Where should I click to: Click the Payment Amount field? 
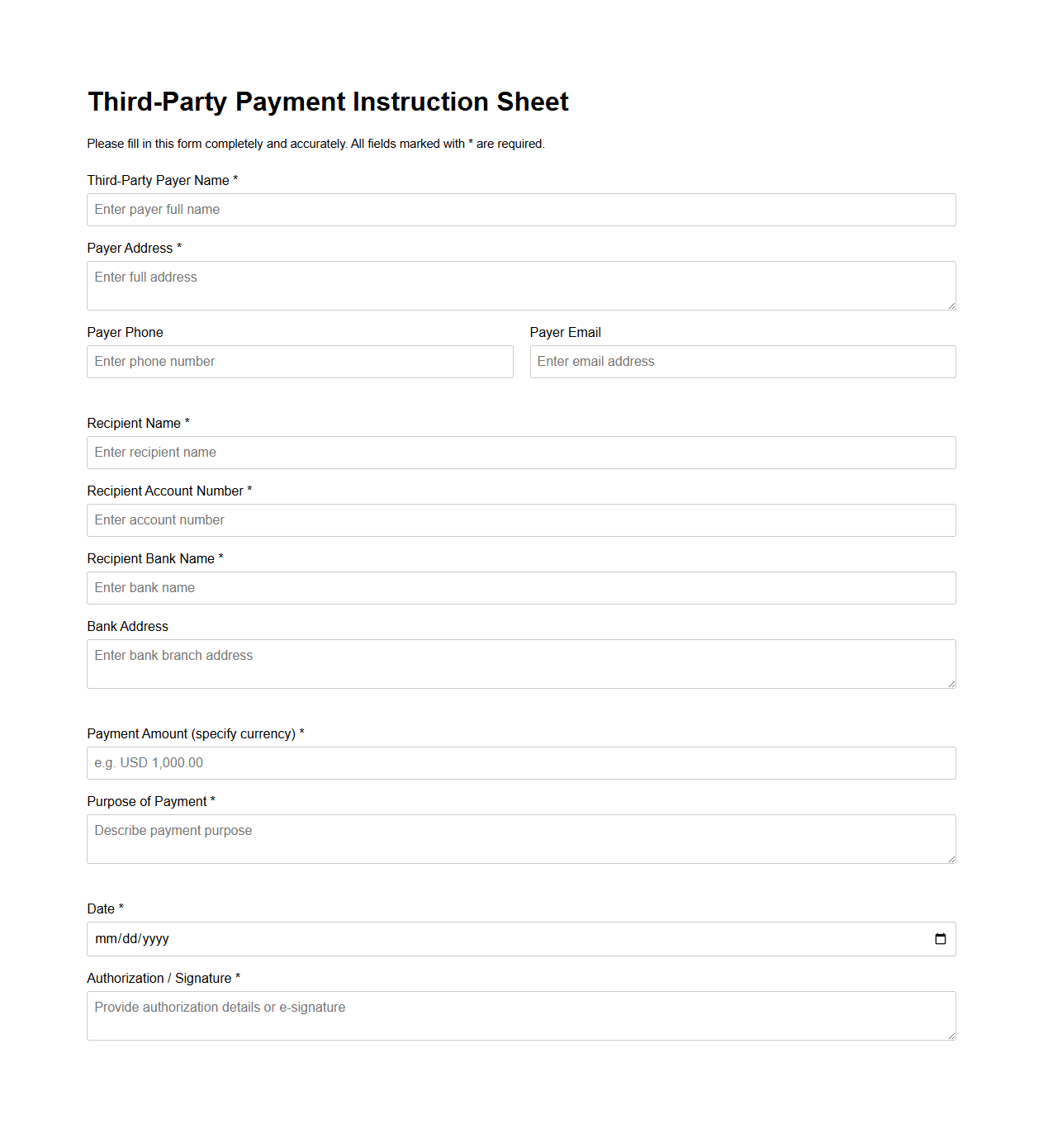521,762
